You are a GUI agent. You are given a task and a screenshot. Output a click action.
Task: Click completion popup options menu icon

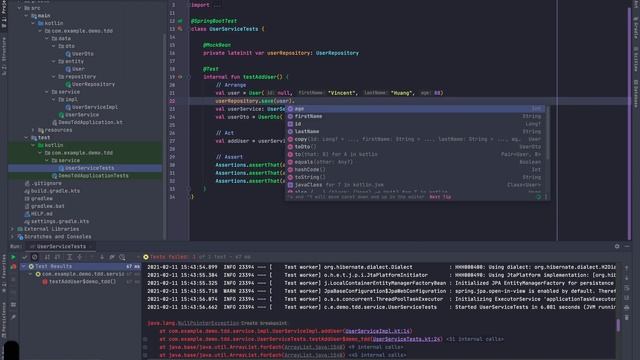pos(546,197)
